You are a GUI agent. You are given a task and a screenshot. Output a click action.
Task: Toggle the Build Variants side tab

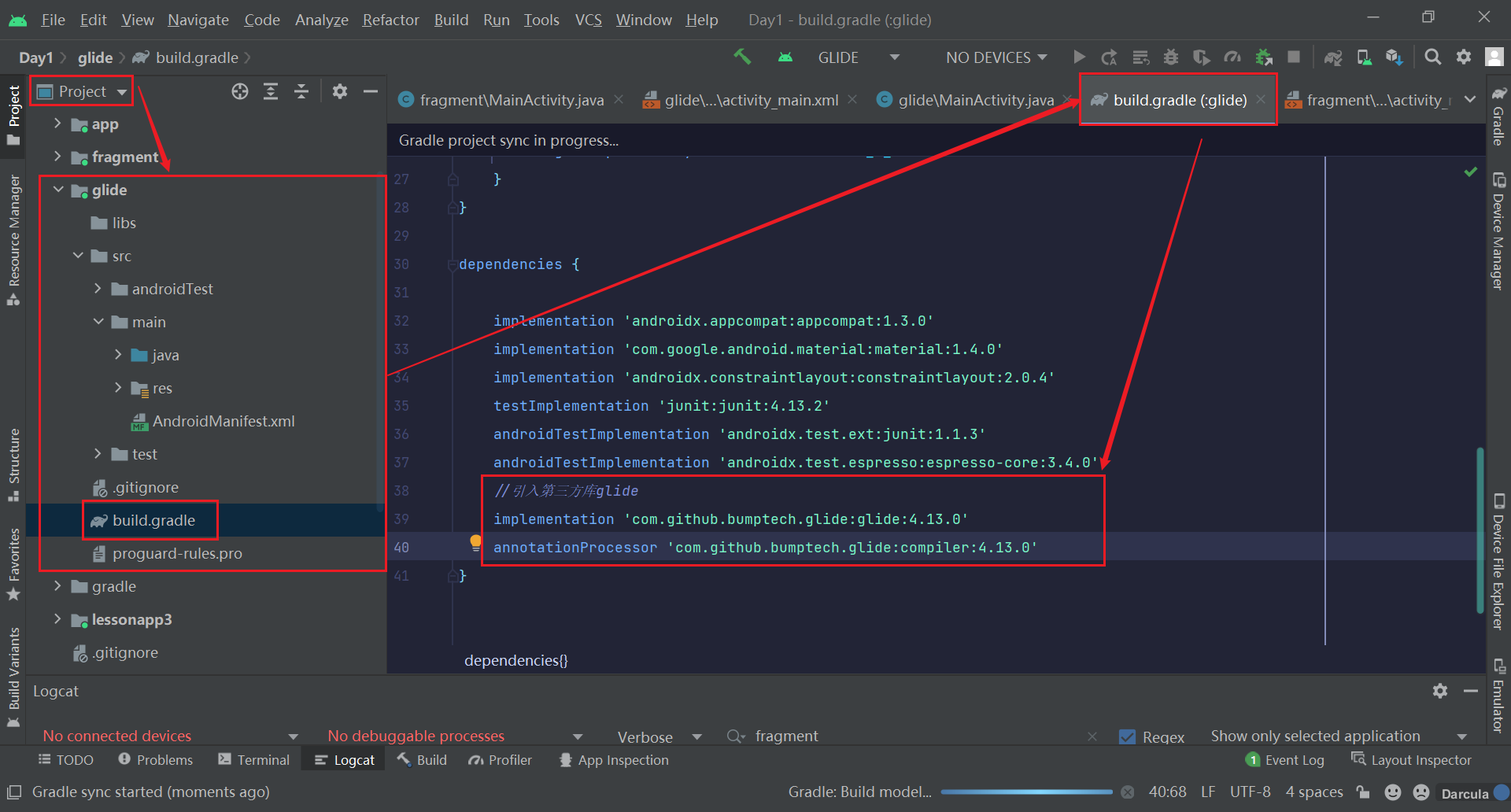click(13, 677)
